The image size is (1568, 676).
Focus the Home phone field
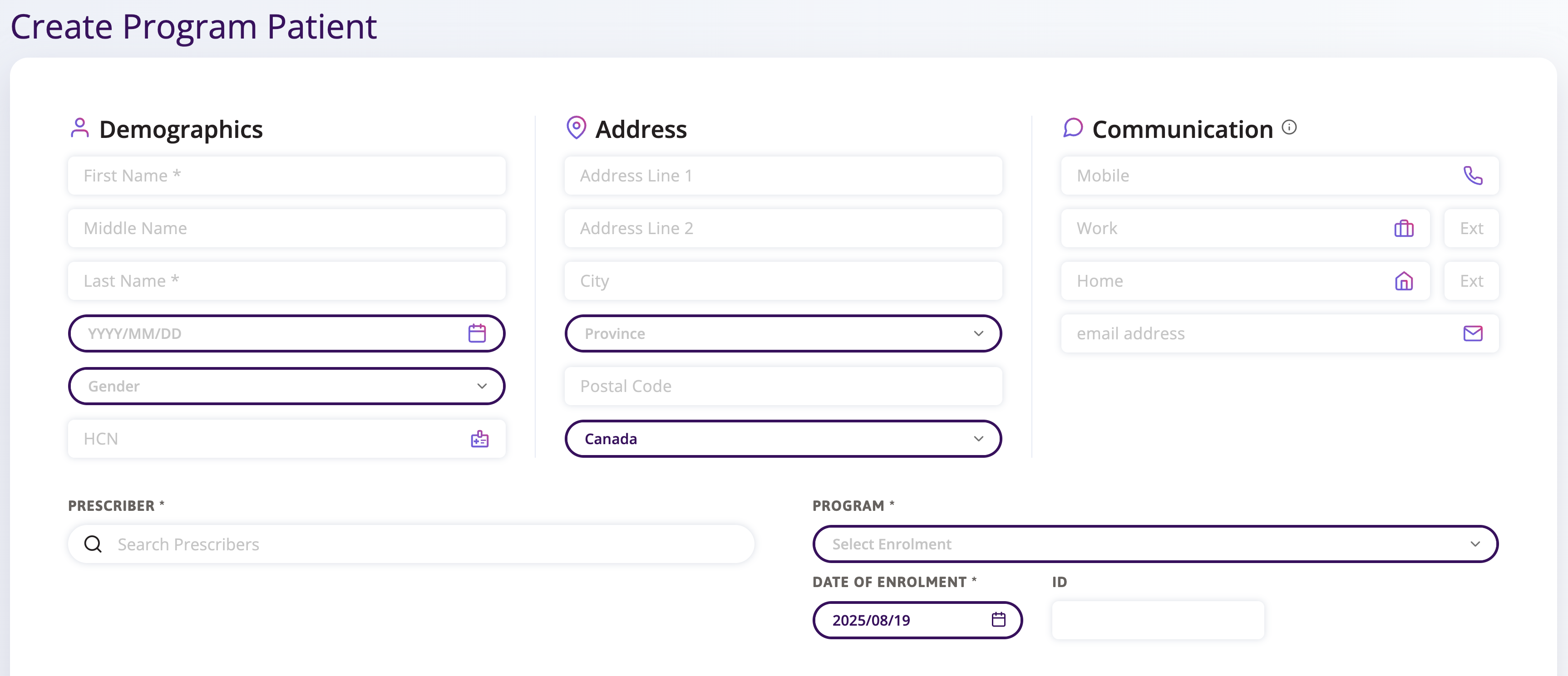click(1245, 280)
